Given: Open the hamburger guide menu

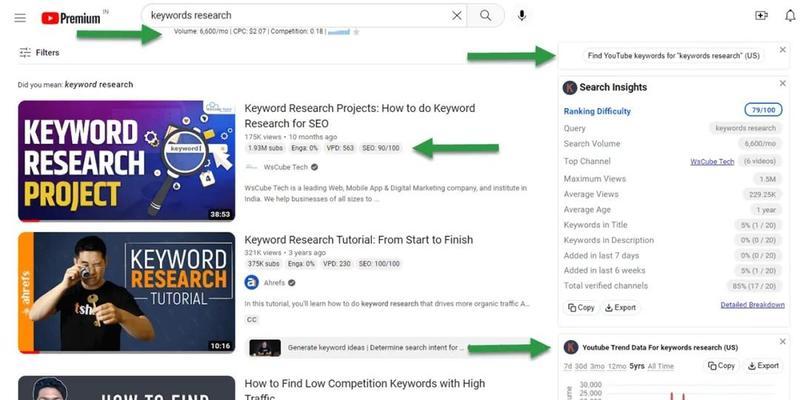Looking at the screenshot, I should click(20, 18).
